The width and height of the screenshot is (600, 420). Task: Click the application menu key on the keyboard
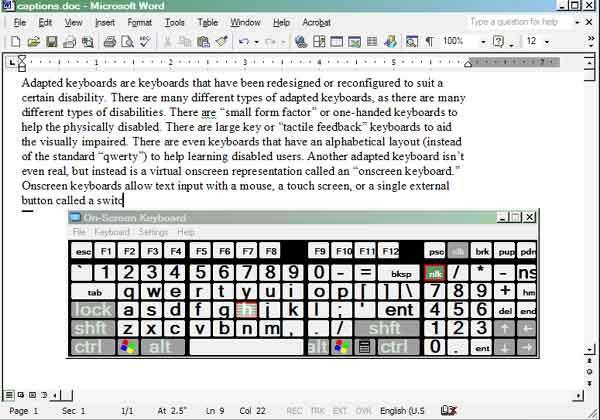364,347
